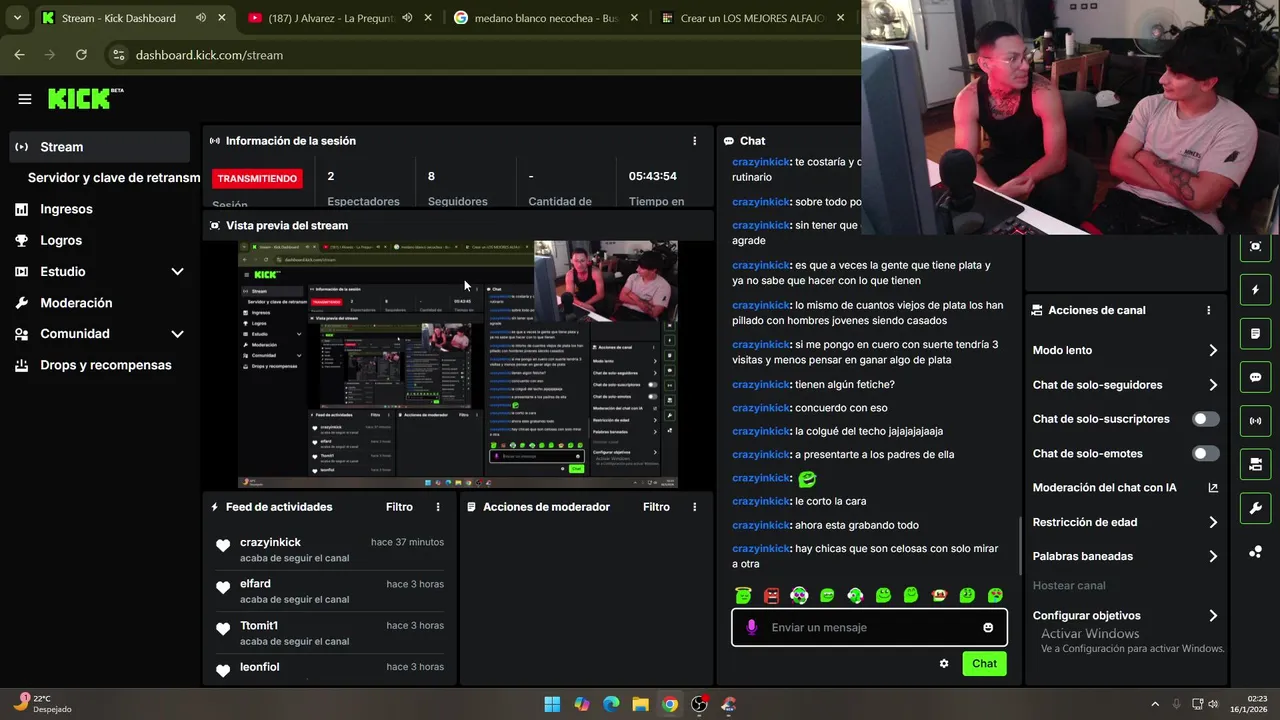Viewport: 1280px width, 720px height.
Task: Open Acciones de moderador filter
Action: (656, 507)
